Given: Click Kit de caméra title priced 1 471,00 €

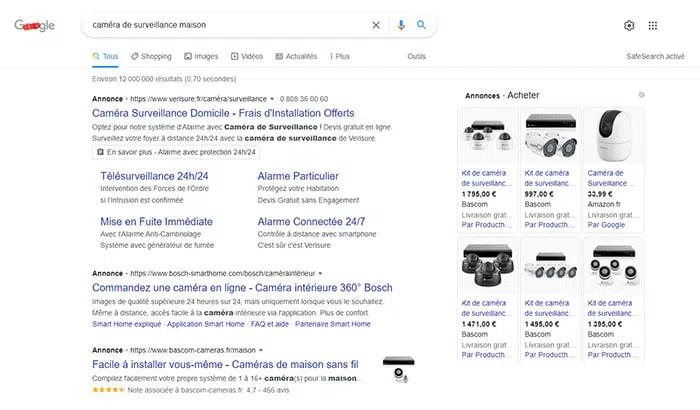Looking at the screenshot, I should click(487, 308).
